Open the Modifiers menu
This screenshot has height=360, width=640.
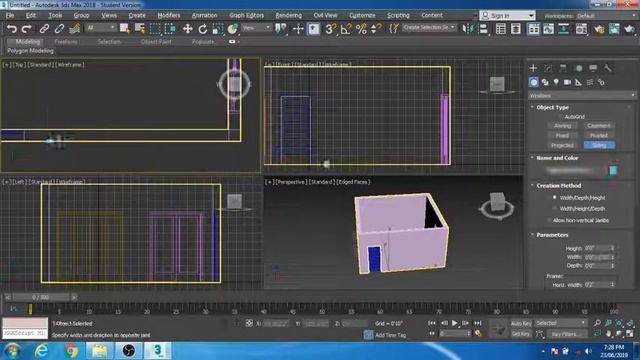pos(169,15)
